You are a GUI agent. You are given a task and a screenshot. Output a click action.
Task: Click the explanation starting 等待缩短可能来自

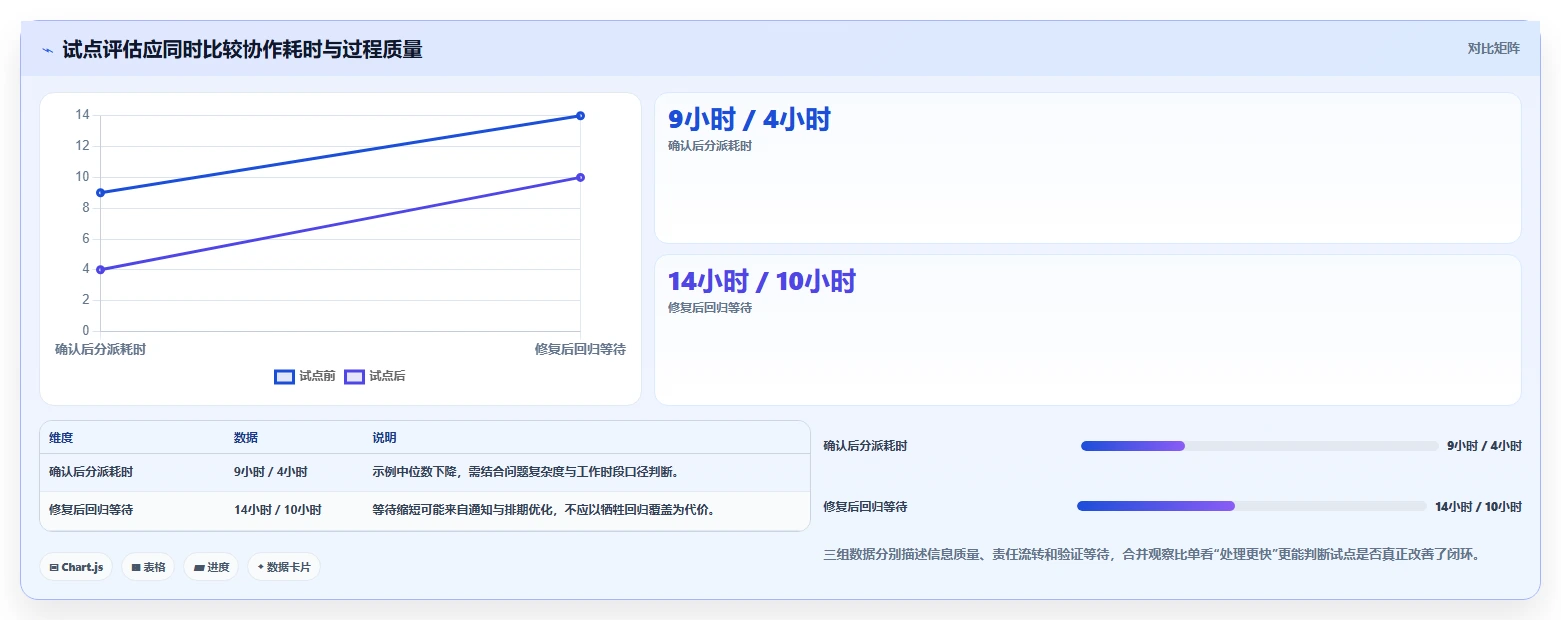click(547, 510)
